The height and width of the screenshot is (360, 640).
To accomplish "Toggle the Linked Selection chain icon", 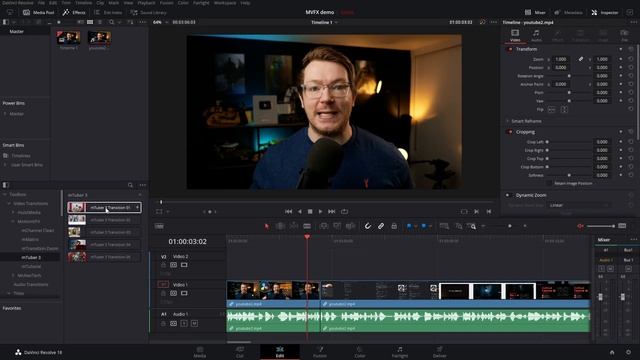I will (381, 226).
